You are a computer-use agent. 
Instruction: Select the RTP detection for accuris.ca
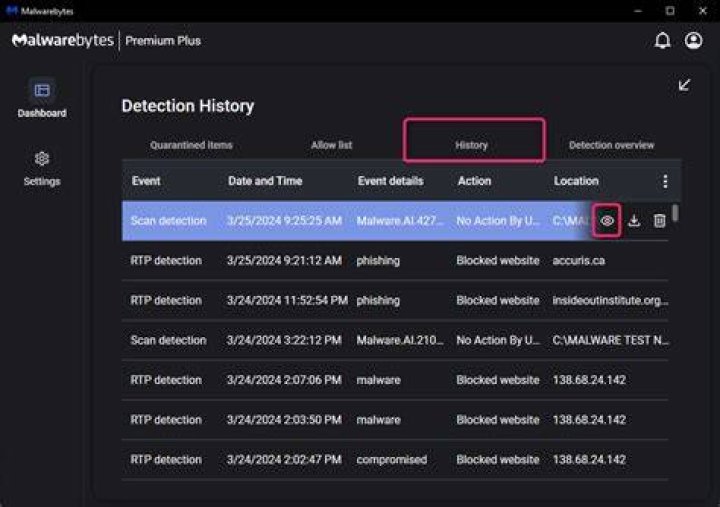pos(394,261)
